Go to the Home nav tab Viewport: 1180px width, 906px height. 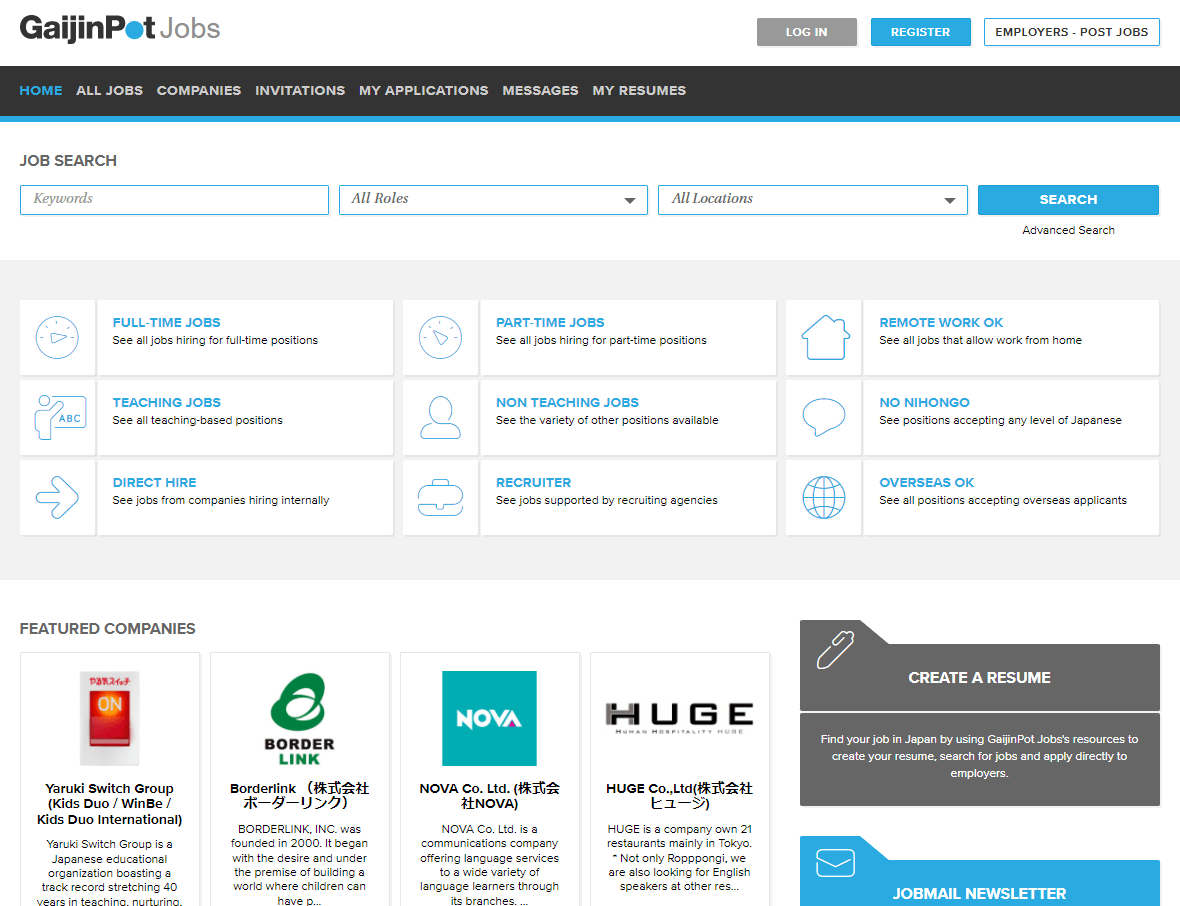click(x=41, y=90)
